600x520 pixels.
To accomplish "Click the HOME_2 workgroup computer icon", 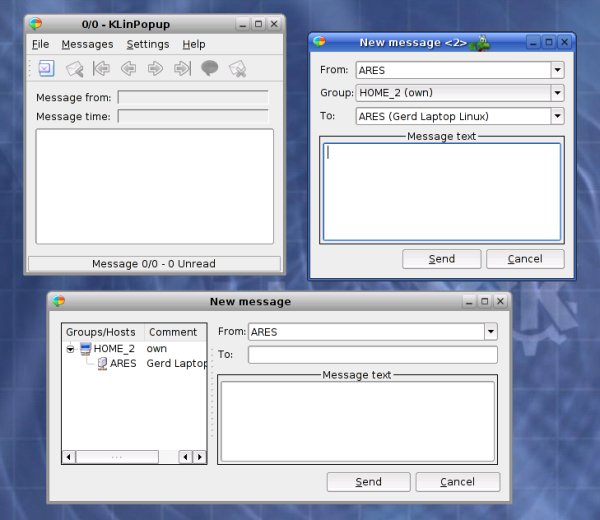I will point(85,349).
